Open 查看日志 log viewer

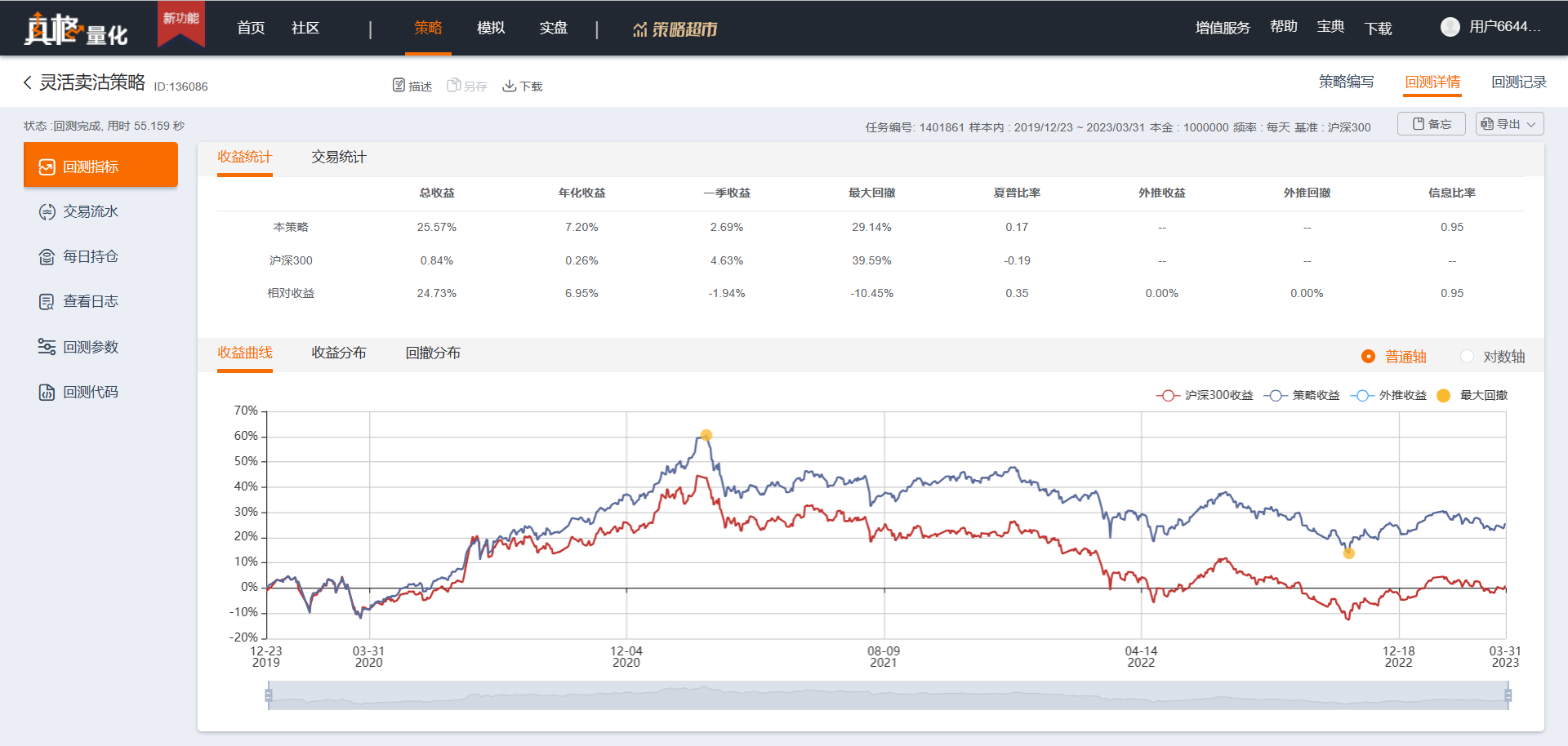coord(90,302)
